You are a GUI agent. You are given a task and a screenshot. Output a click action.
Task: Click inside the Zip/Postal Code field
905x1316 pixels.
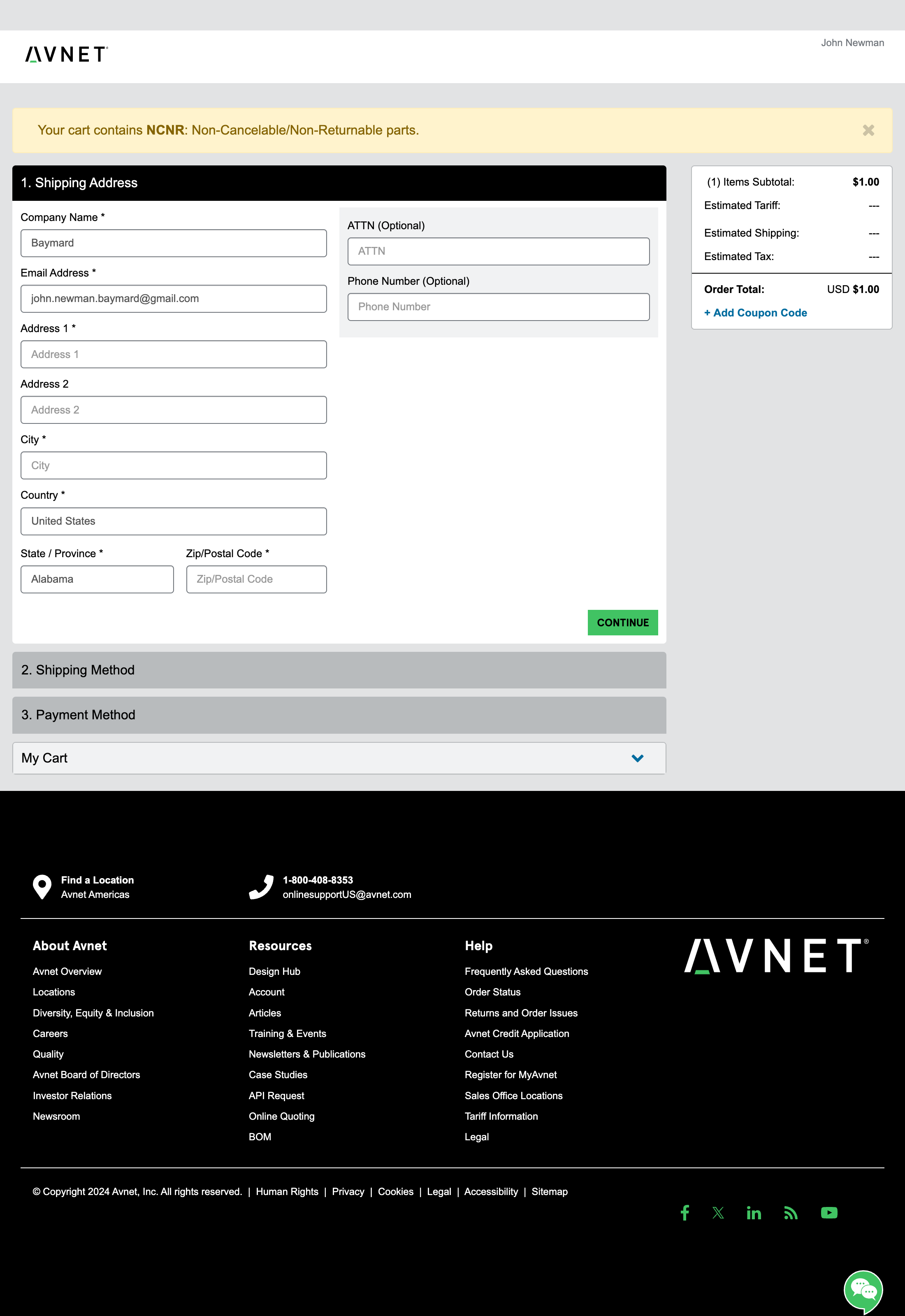[x=256, y=579]
